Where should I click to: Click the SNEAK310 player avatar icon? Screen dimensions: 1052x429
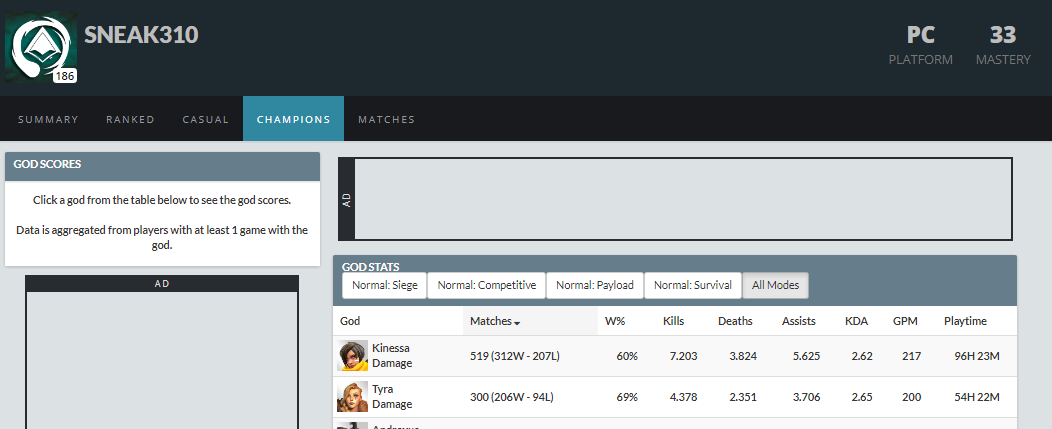41,47
